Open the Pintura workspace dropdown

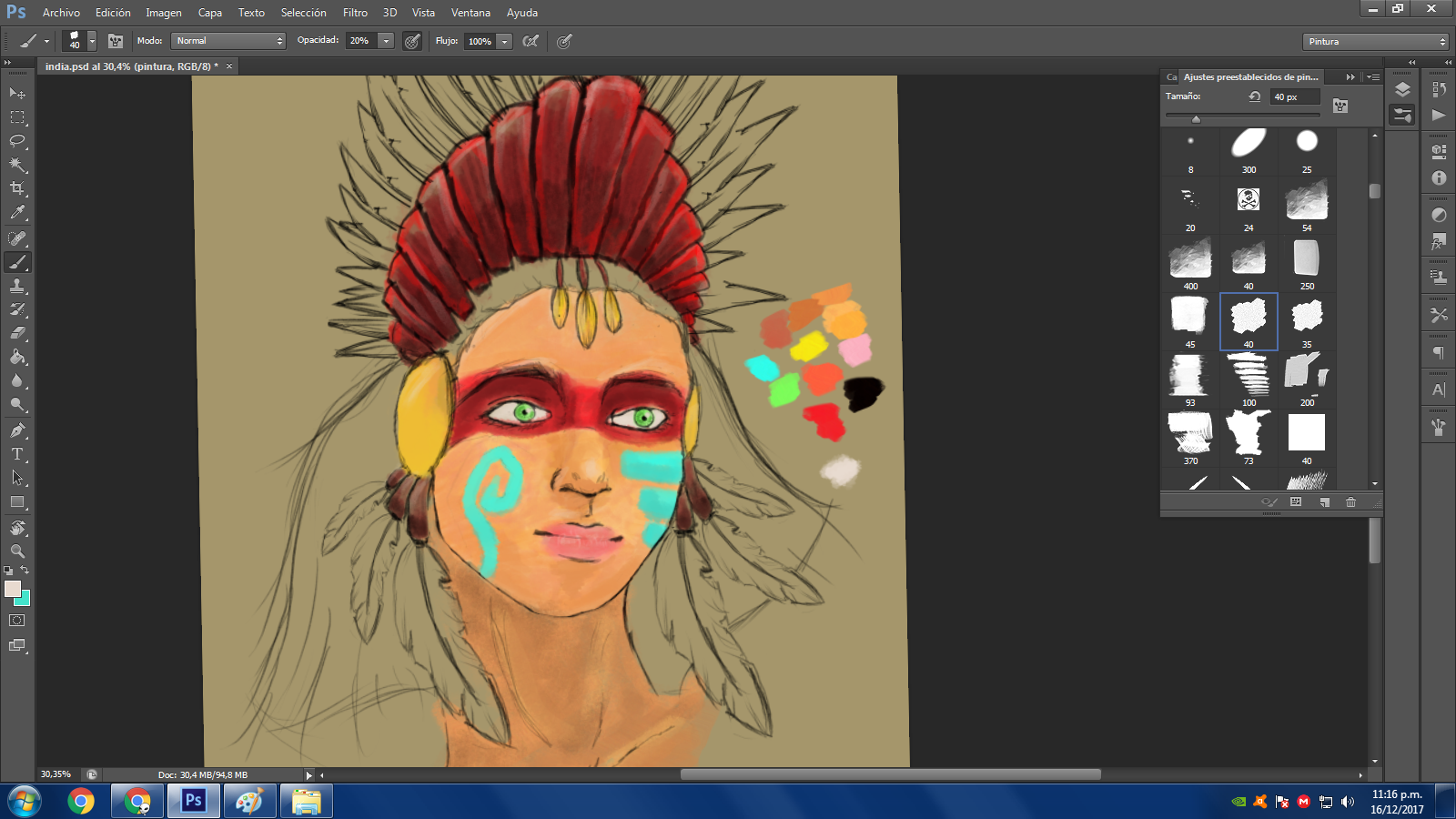1375,42
